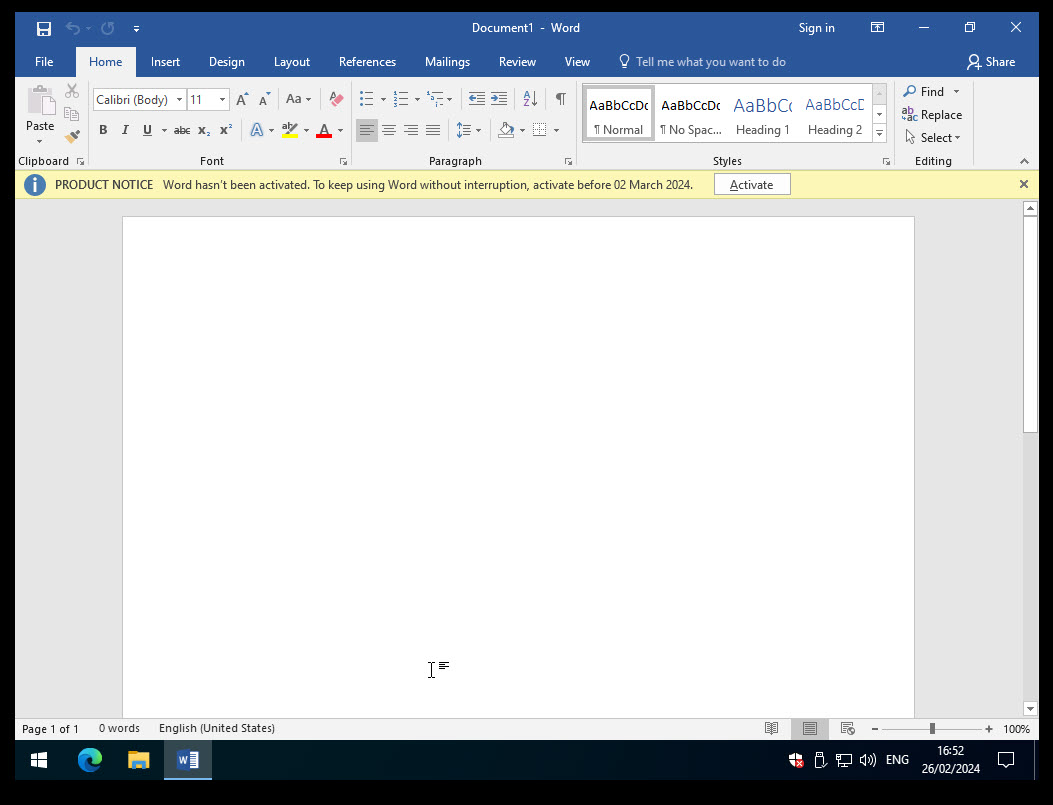This screenshot has width=1053, height=805.
Task: Click the zoom slider handle
Action: point(932,729)
